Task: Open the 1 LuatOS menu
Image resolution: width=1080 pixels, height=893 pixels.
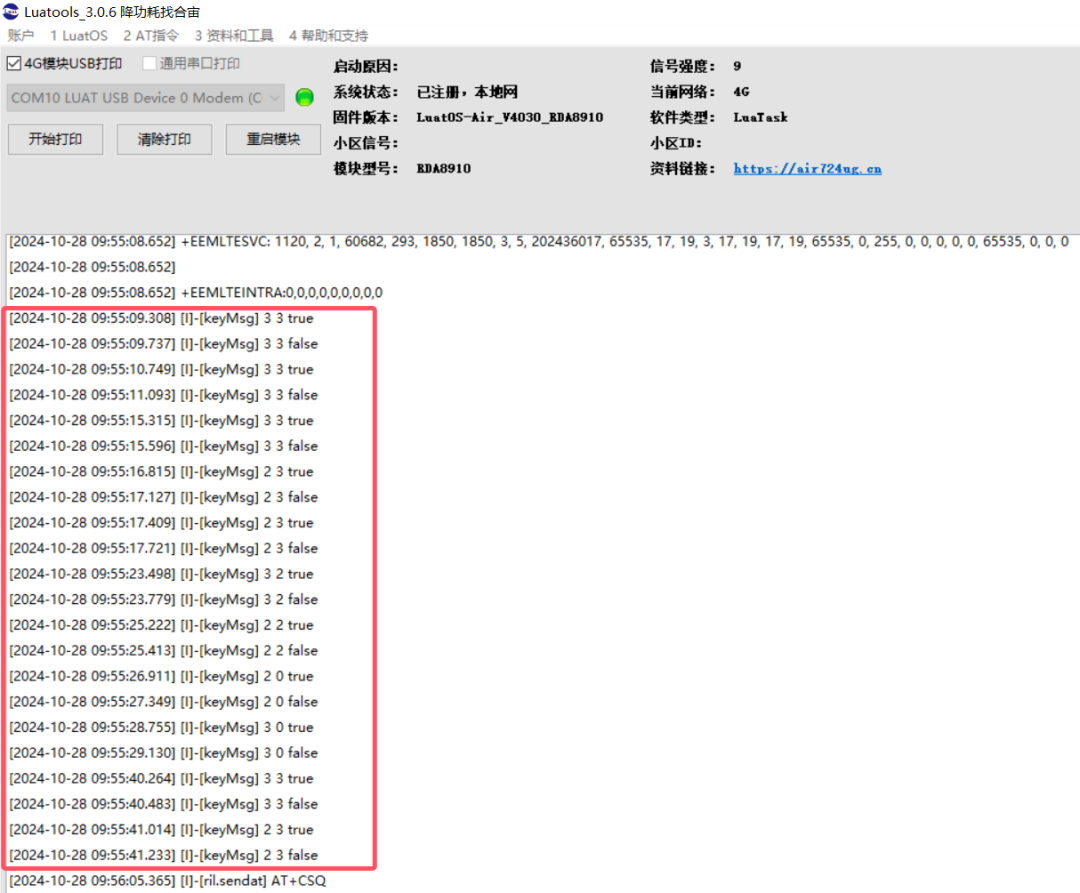Action: 79,36
